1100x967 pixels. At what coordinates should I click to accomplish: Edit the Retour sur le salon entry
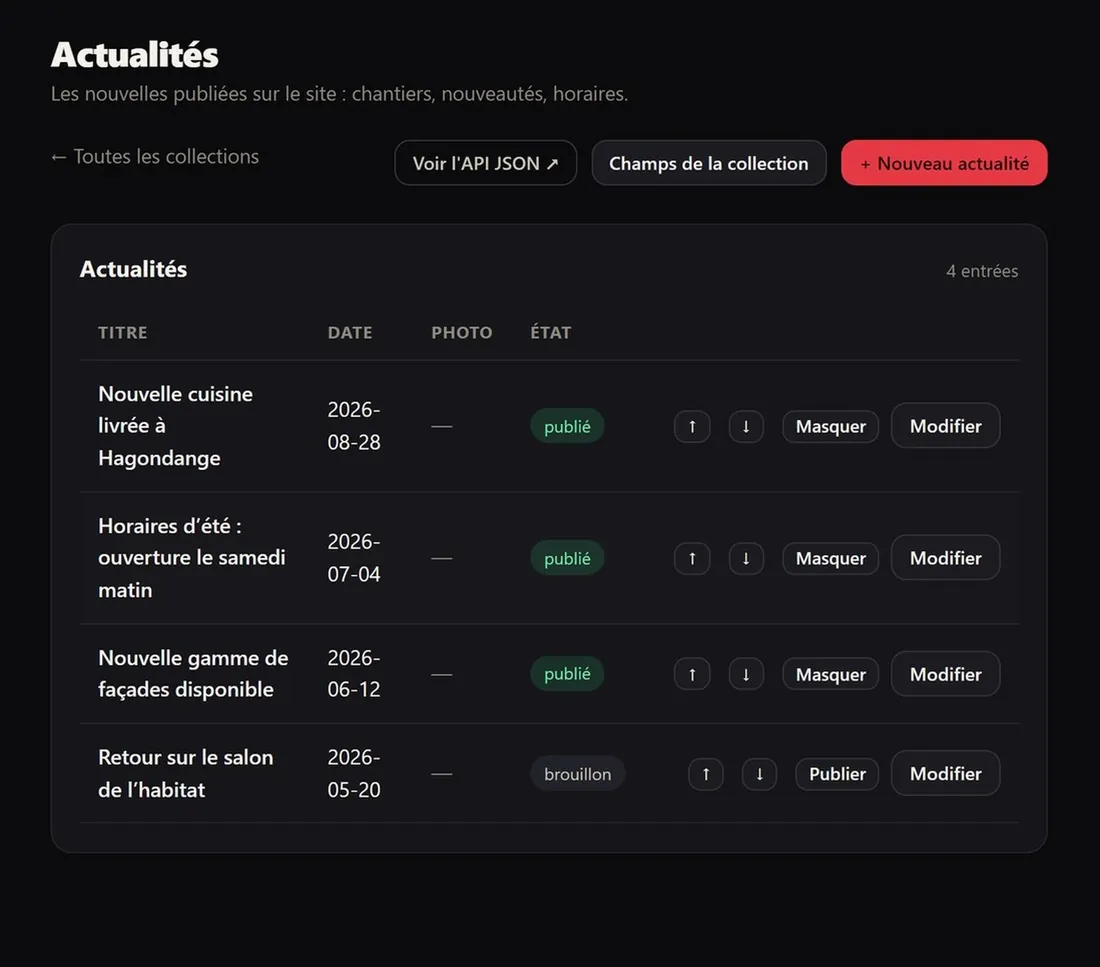(946, 773)
